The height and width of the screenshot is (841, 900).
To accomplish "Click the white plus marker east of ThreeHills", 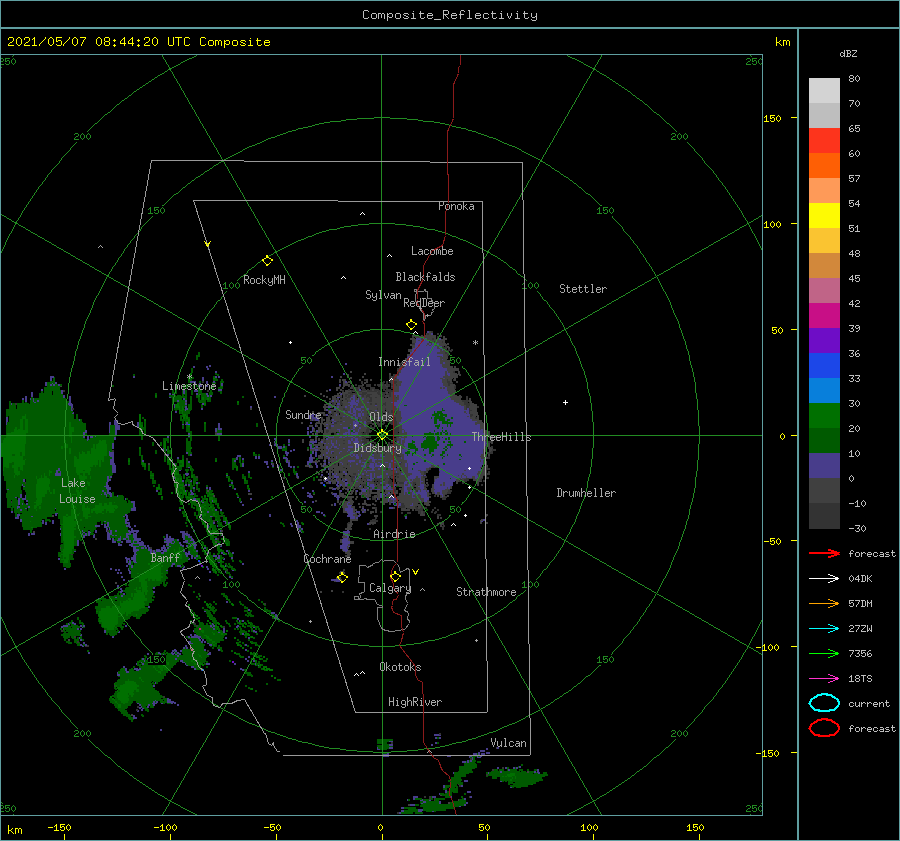I will click(565, 402).
